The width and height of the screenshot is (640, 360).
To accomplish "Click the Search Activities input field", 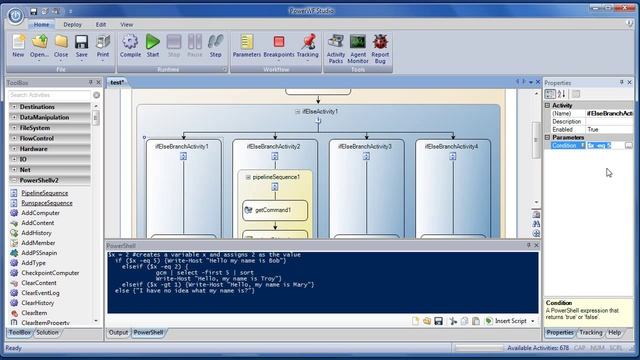I will 49,95.
